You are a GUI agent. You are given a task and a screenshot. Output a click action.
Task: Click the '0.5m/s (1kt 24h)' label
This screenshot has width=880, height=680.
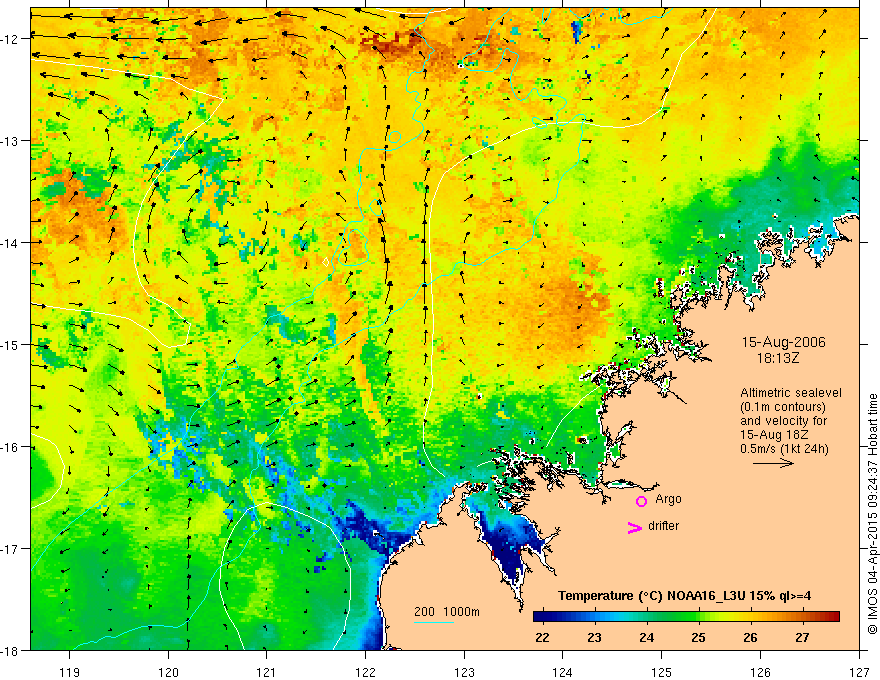click(785, 449)
